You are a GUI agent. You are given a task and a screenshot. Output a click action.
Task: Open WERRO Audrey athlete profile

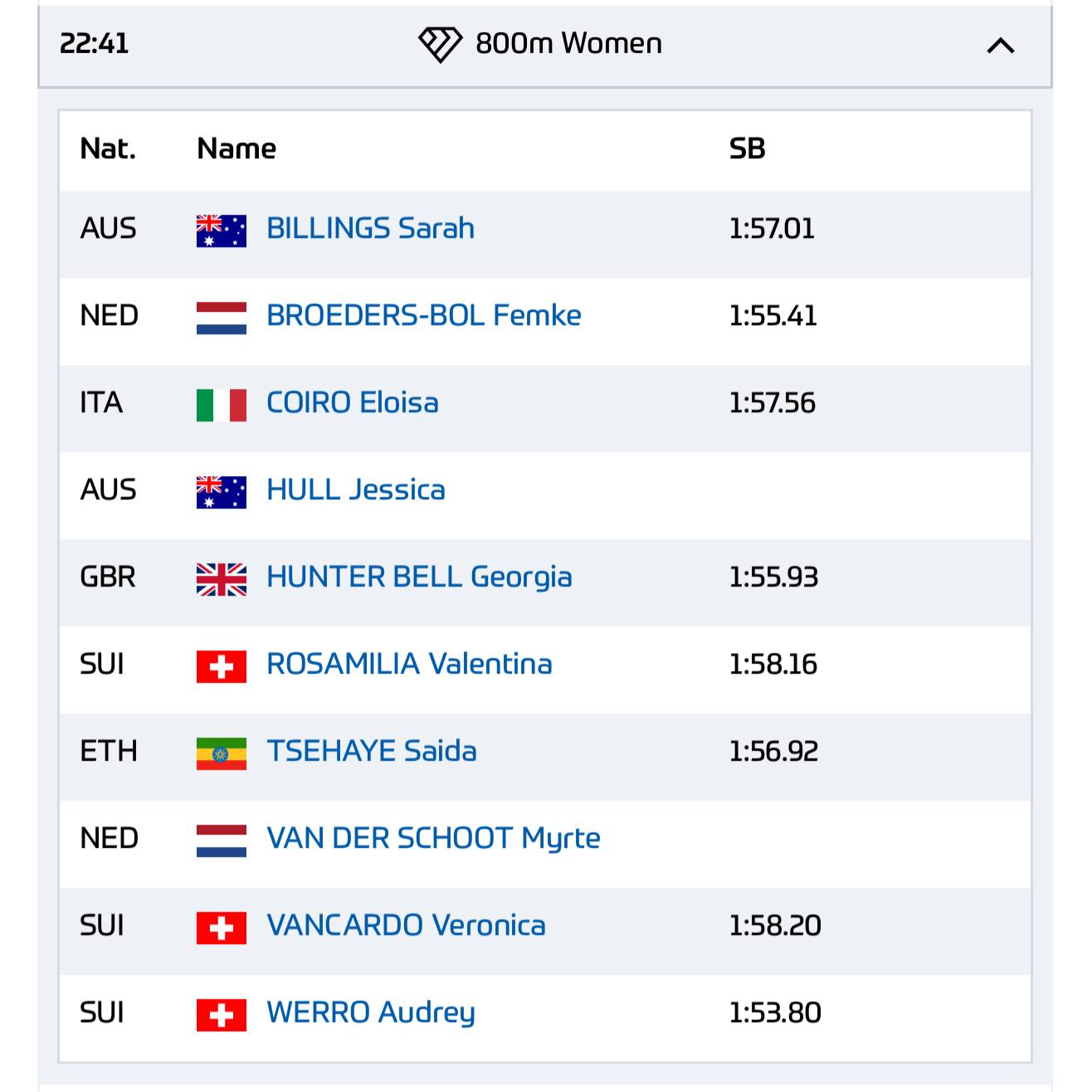tap(371, 1012)
